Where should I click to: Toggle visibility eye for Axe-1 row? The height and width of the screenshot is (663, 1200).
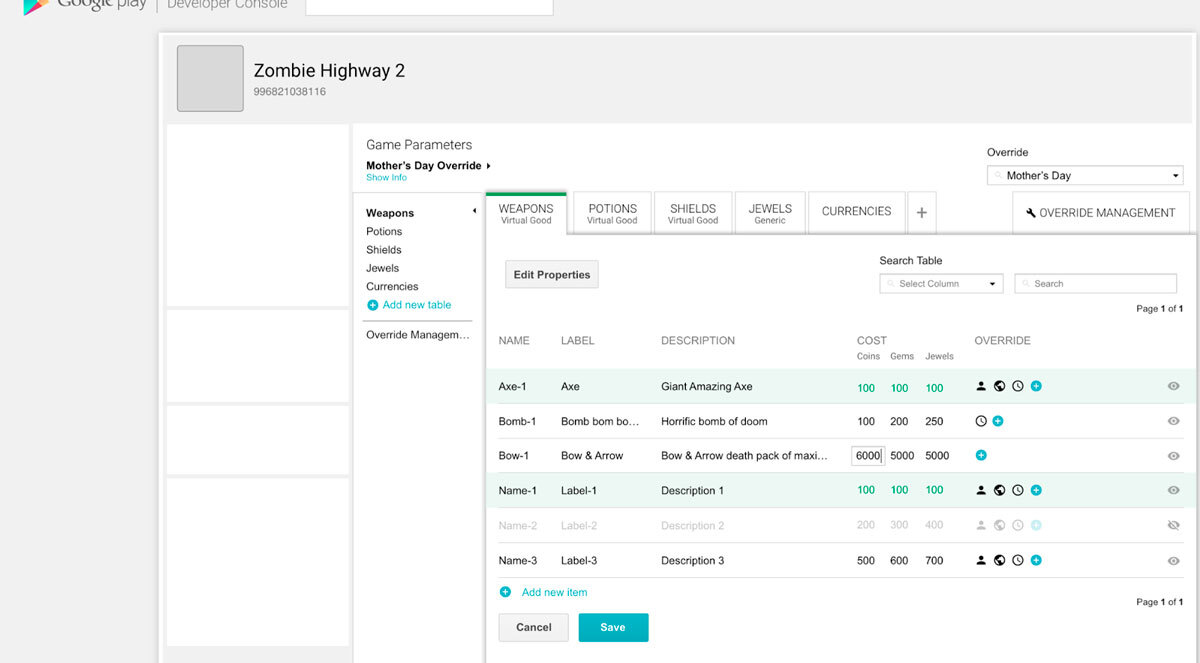[x=1173, y=386]
